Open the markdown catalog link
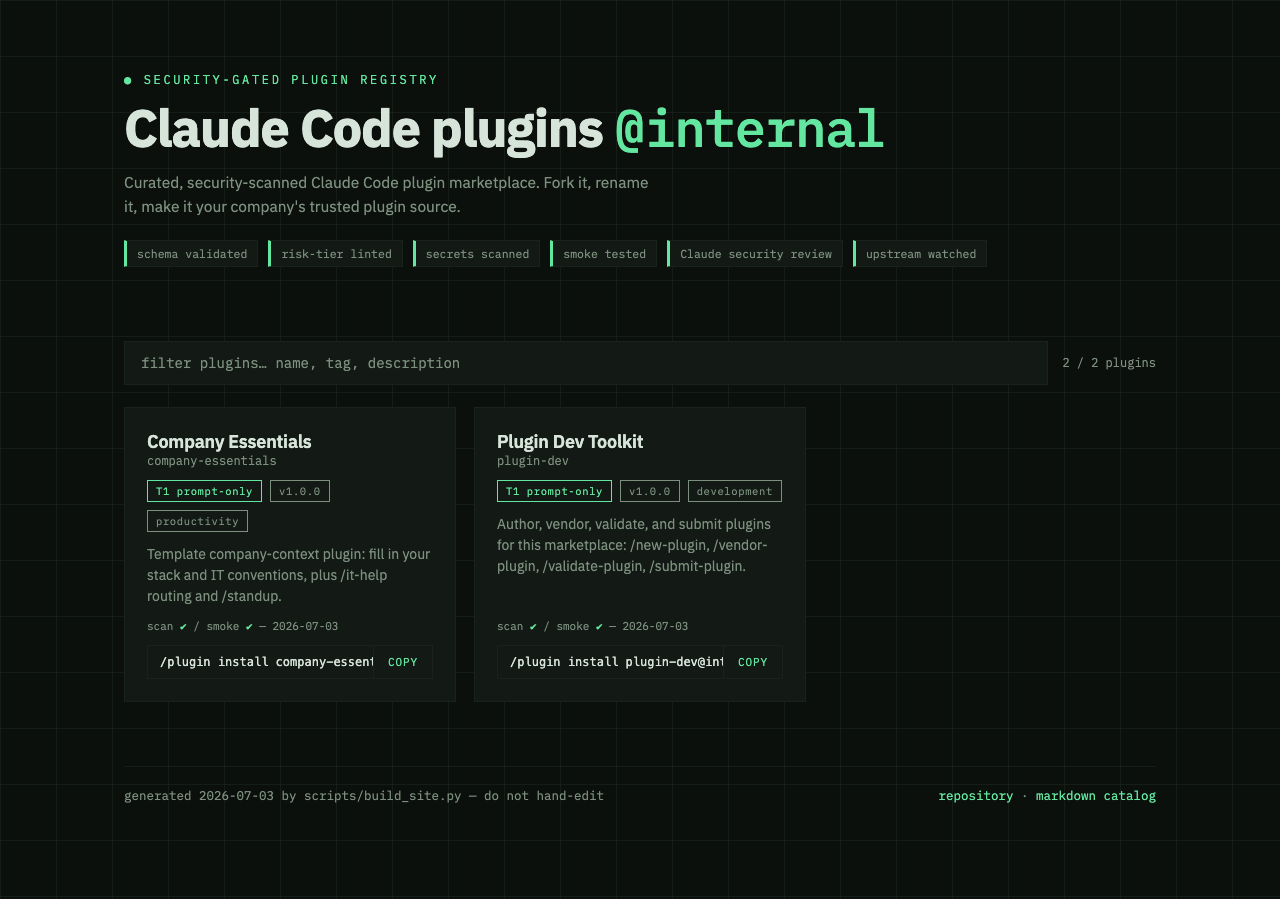This screenshot has height=899, width=1280. pos(1095,796)
